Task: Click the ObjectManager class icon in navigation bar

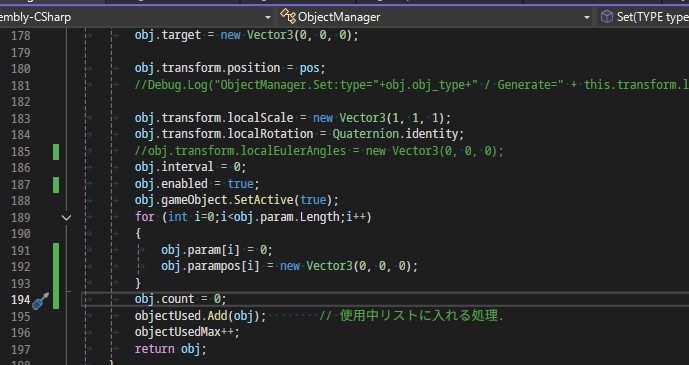Action: 287,17
